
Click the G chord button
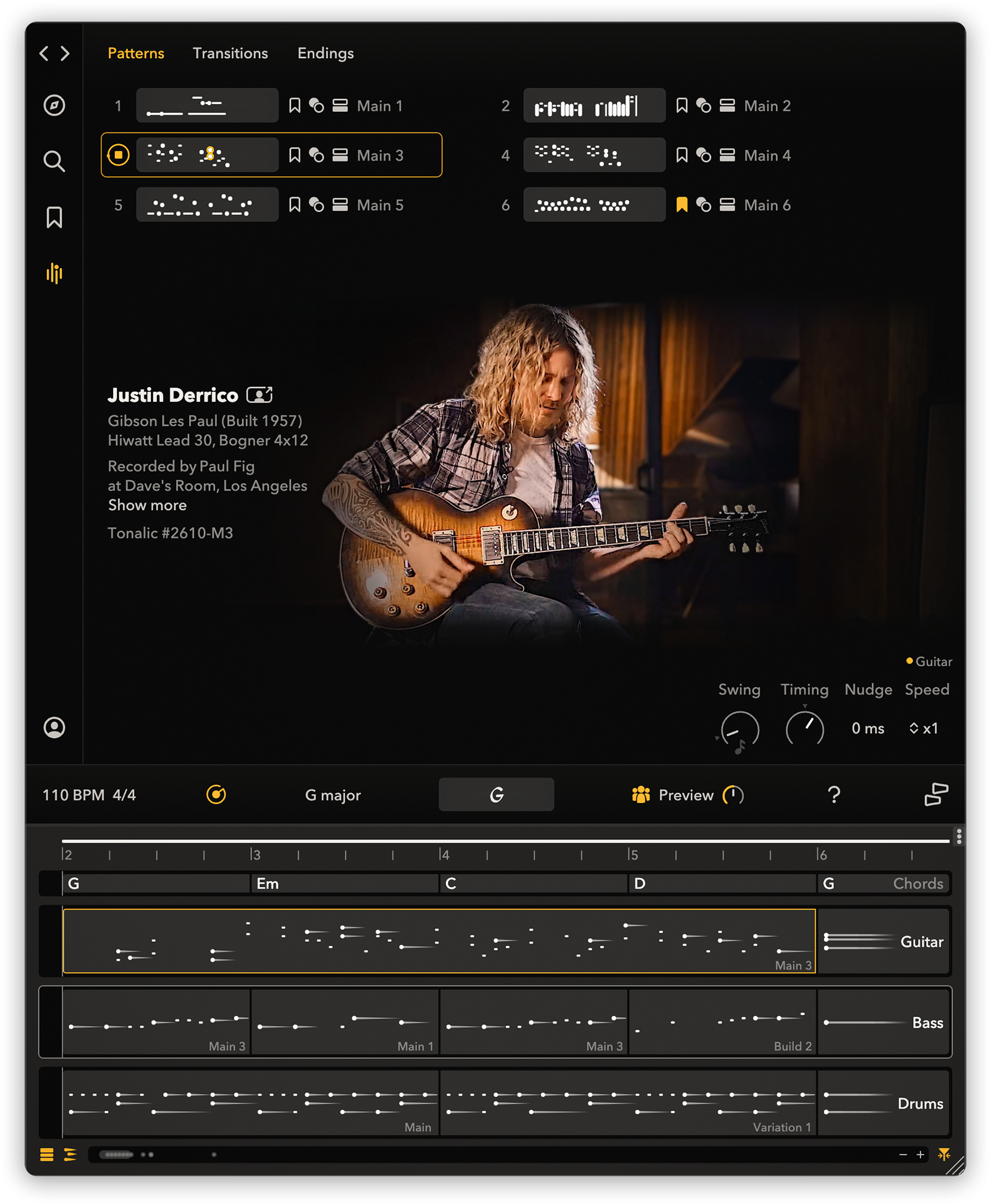496,794
